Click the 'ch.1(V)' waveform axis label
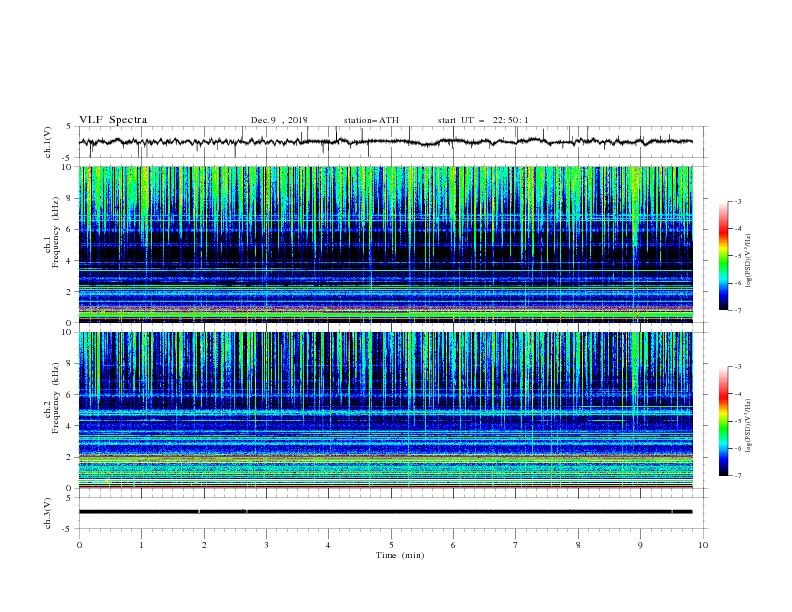This screenshot has width=792, height=612. (48, 142)
